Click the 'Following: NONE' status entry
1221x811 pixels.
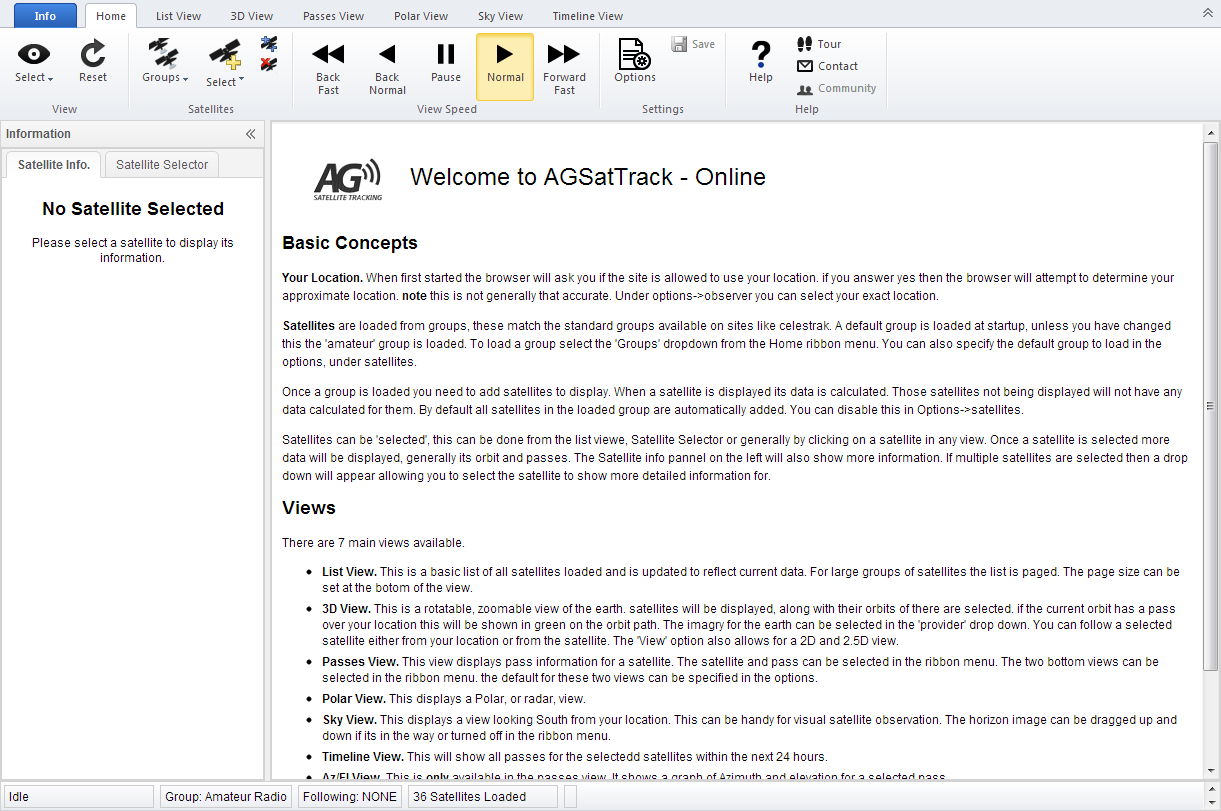350,797
